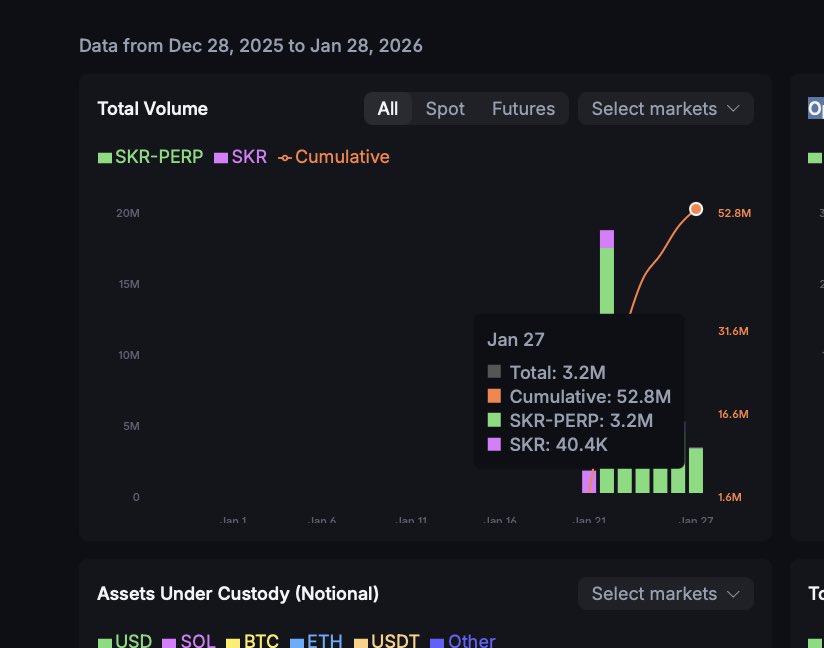Switch to the Futures volume tab
This screenshot has height=648, width=824.
(x=523, y=109)
